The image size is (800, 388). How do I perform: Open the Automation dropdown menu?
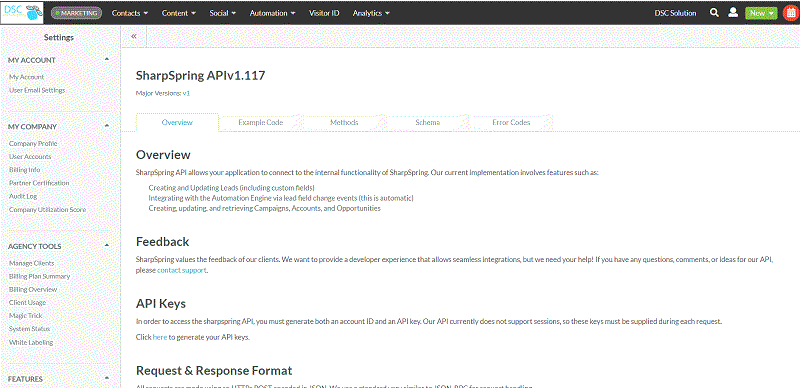[272, 13]
